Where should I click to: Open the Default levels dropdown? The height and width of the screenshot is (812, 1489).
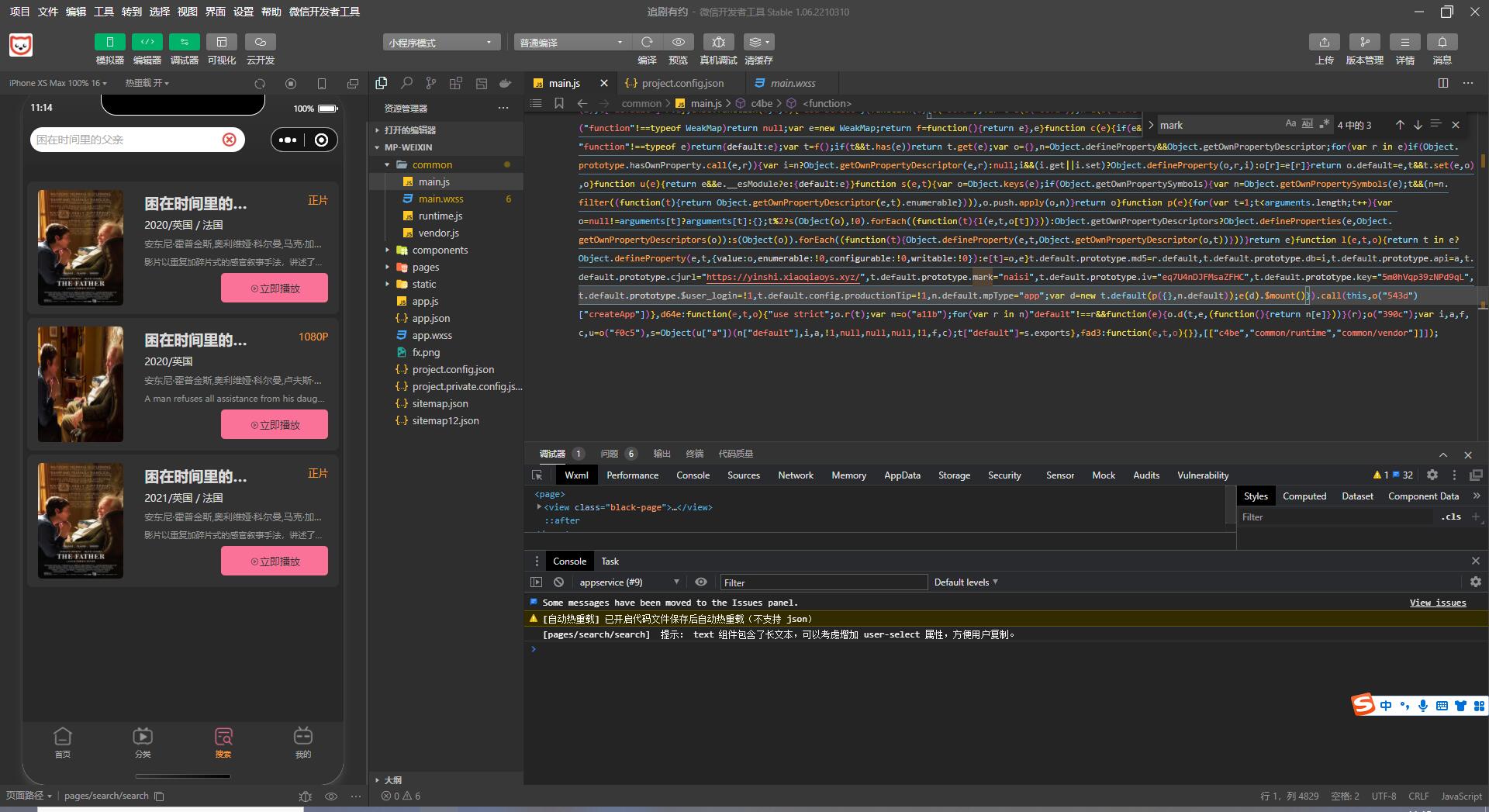[x=966, y=582]
